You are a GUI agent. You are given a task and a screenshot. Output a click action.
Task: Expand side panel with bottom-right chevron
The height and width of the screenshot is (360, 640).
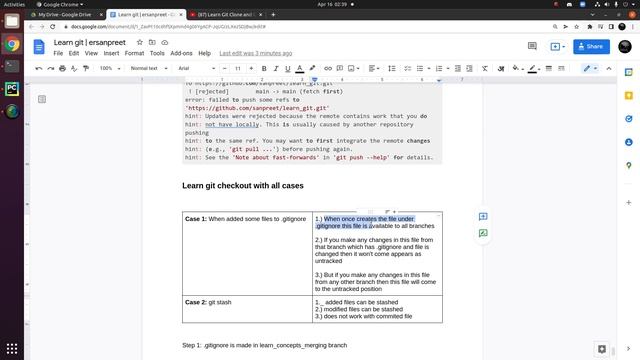[x=628, y=349]
